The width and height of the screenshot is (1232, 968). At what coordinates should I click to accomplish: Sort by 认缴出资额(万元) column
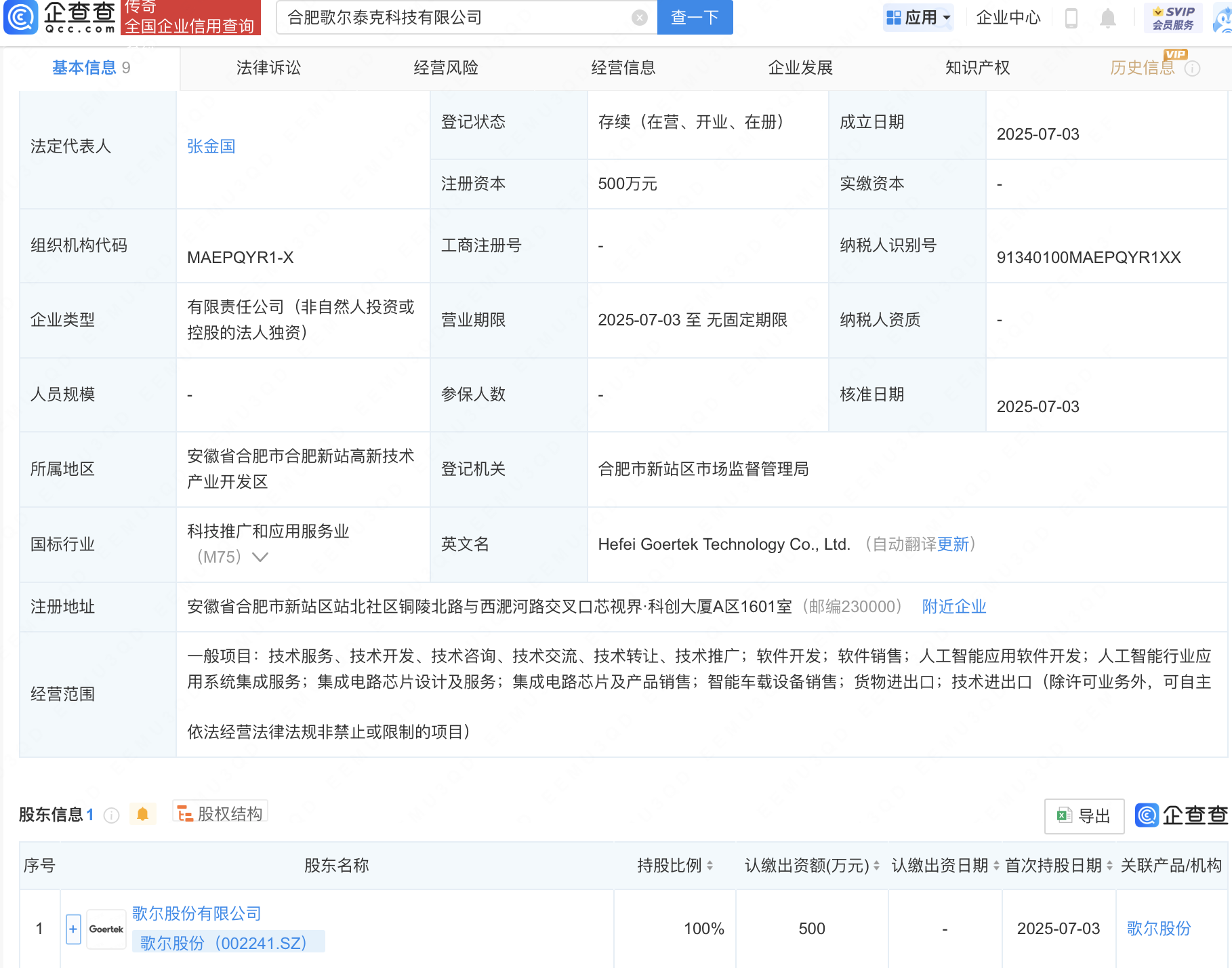(876, 866)
